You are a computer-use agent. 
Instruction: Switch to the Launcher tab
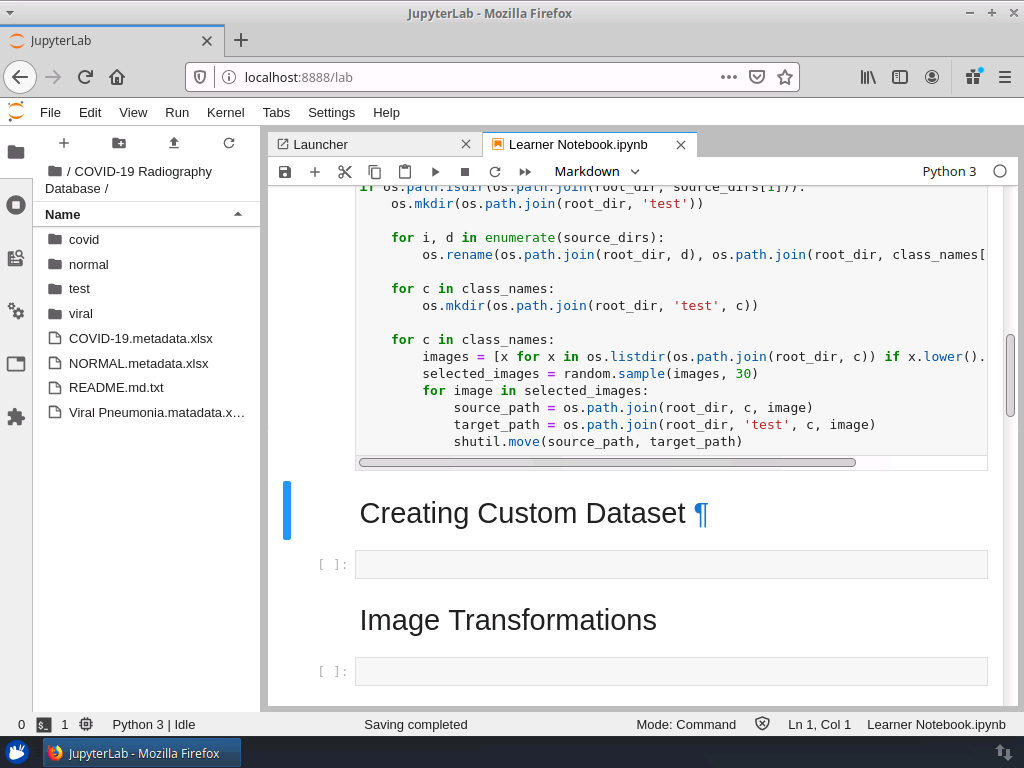click(x=320, y=144)
